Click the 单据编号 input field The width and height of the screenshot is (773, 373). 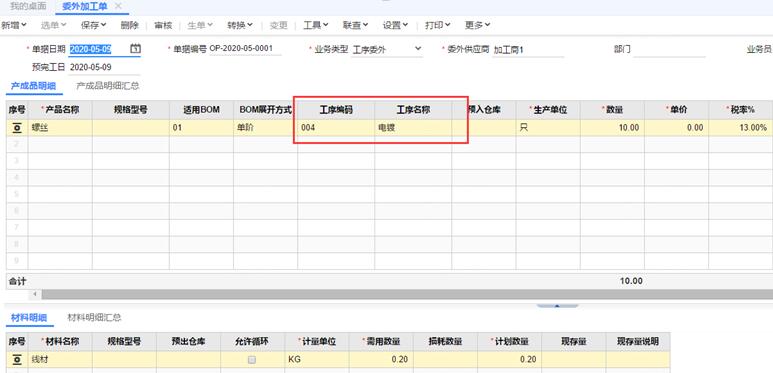[x=245, y=49]
